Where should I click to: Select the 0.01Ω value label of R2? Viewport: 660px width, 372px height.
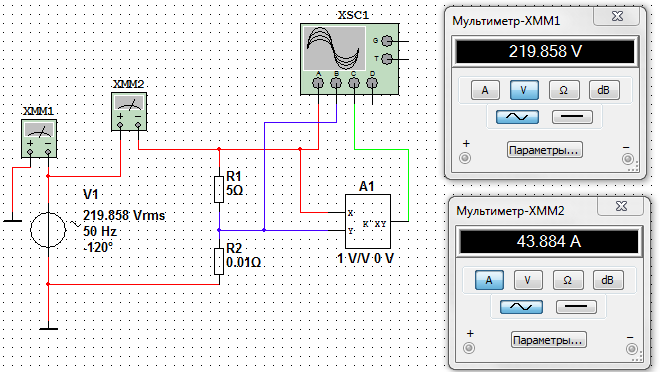[243, 262]
